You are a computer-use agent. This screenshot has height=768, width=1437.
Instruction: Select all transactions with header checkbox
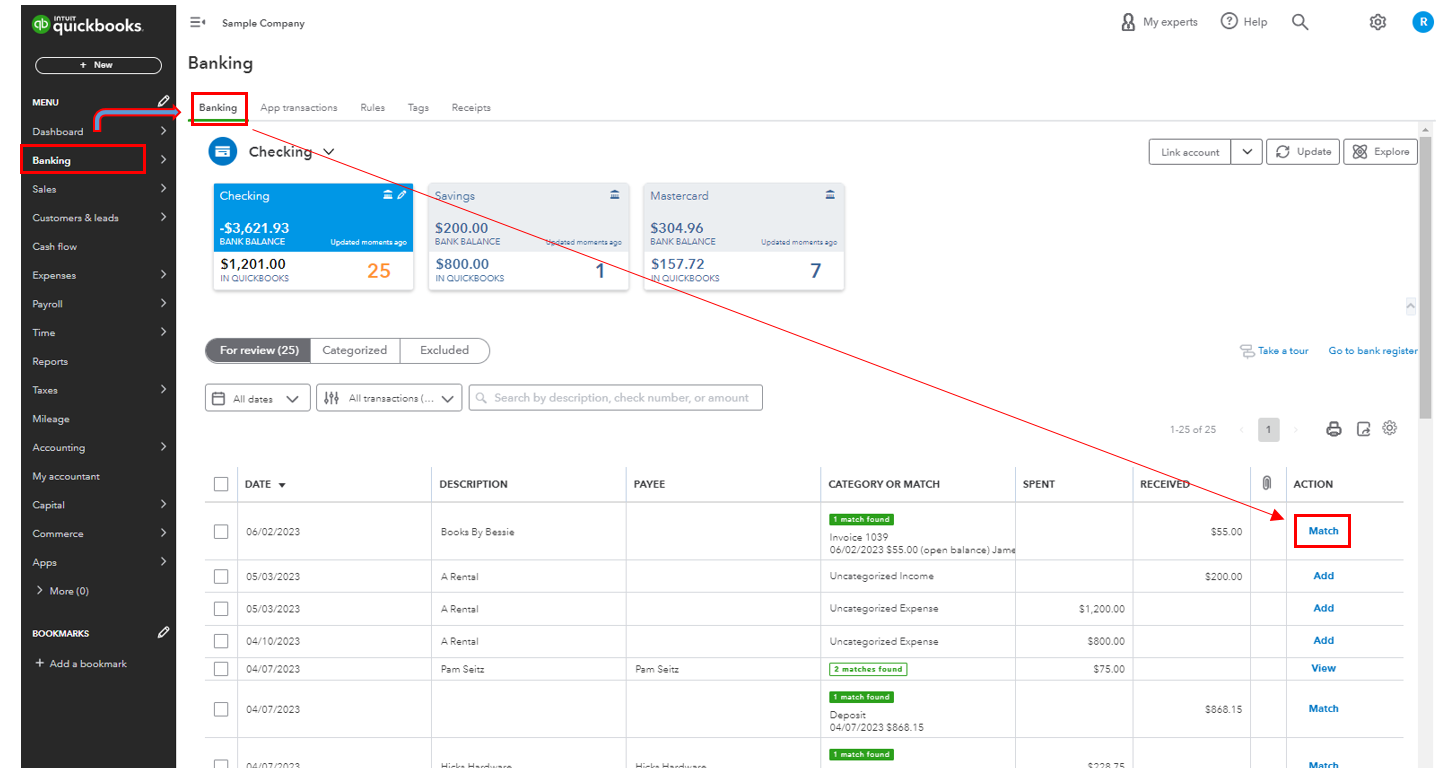tap(221, 484)
